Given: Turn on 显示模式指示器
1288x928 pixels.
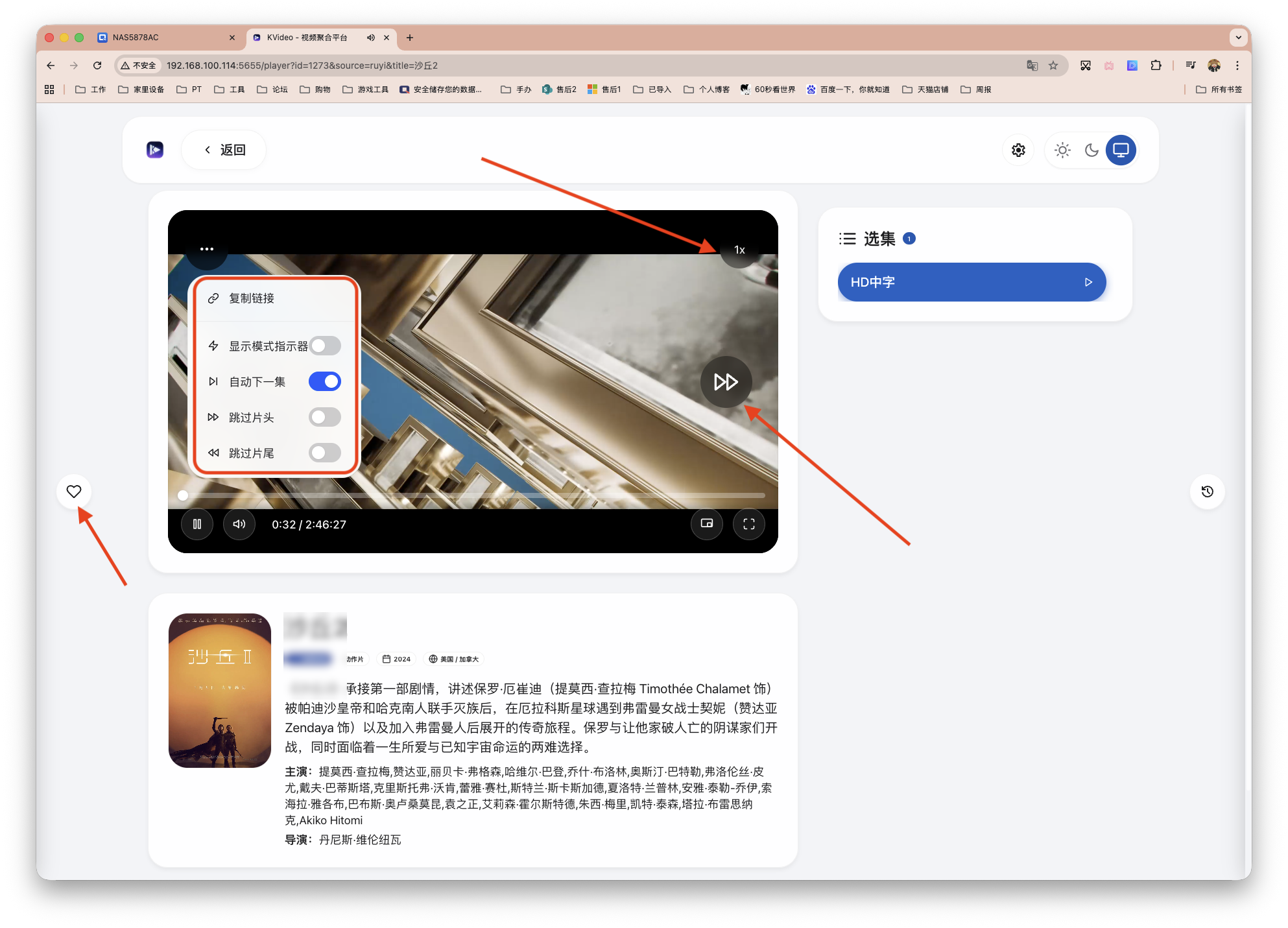Looking at the screenshot, I should [324, 346].
